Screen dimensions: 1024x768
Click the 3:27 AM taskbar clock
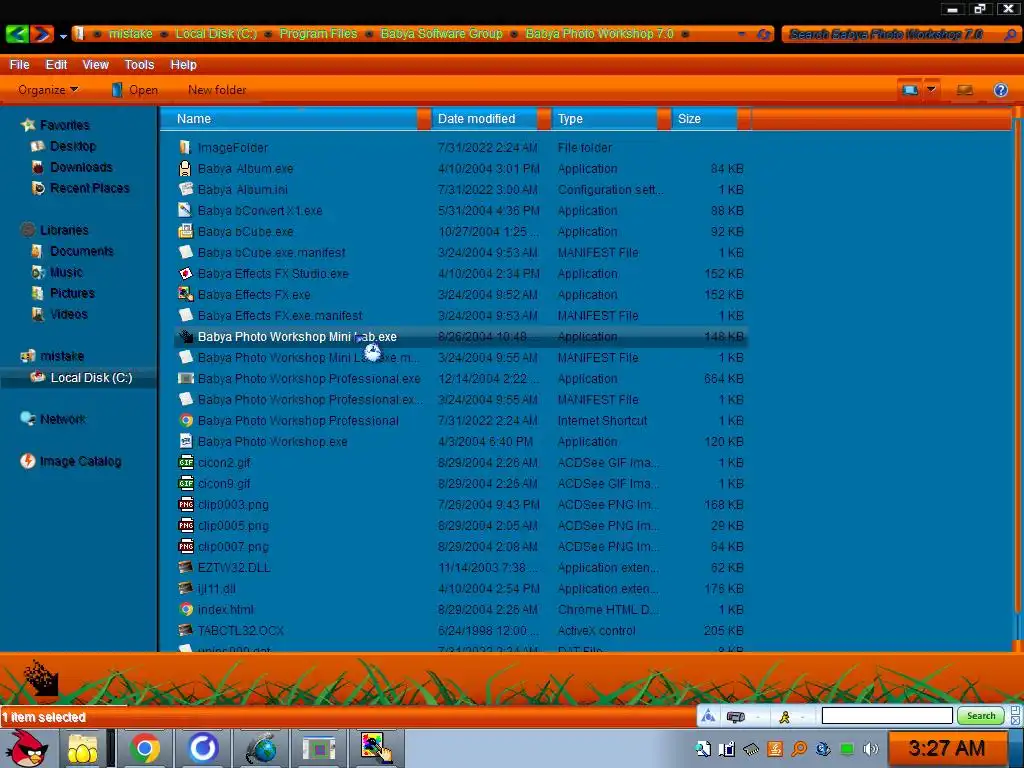click(946, 748)
